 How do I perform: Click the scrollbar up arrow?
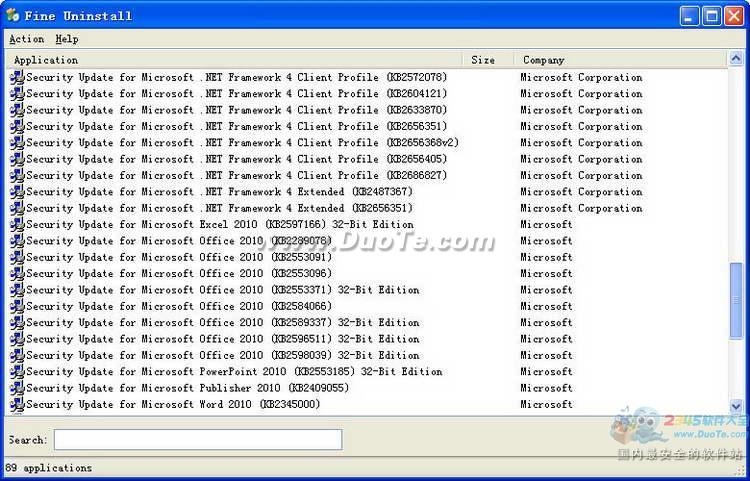(736, 59)
